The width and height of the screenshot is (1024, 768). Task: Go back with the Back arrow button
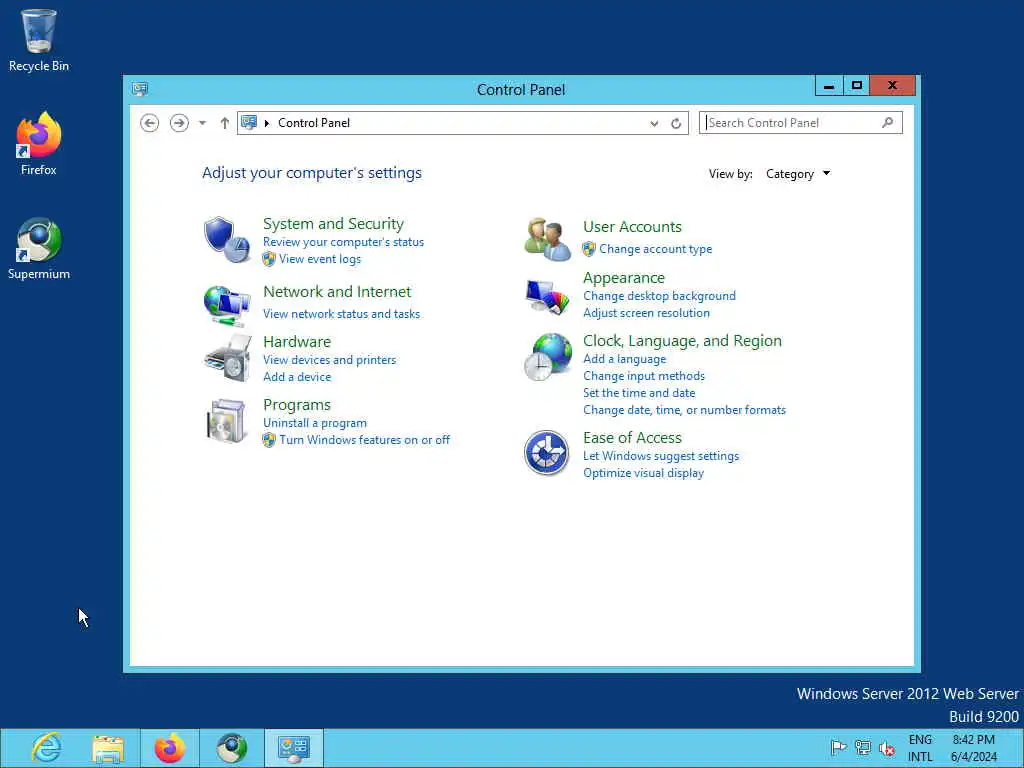click(x=150, y=123)
